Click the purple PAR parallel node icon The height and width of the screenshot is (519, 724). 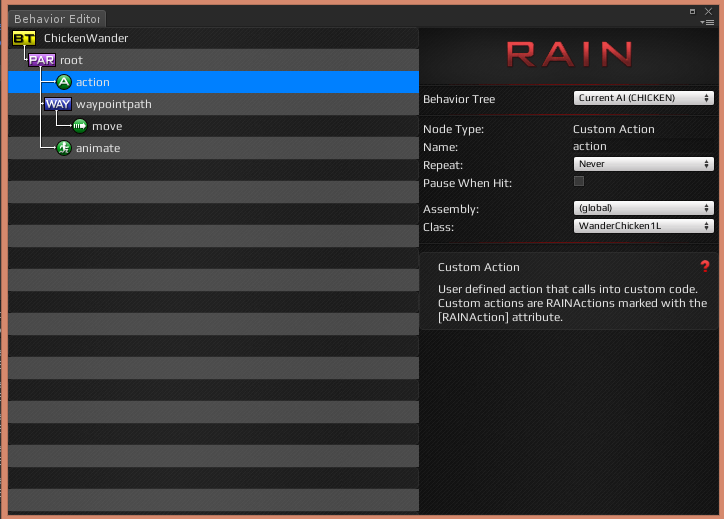point(42,60)
